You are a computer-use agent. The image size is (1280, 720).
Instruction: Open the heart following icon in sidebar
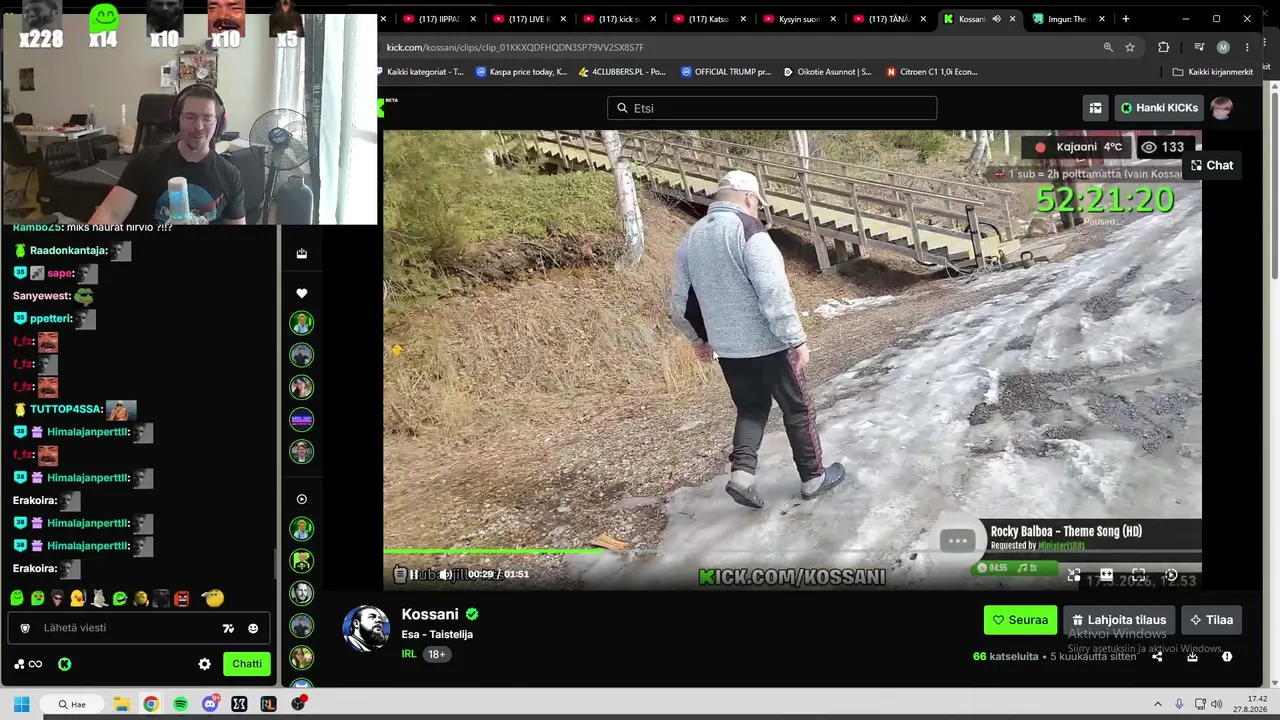click(302, 293)
